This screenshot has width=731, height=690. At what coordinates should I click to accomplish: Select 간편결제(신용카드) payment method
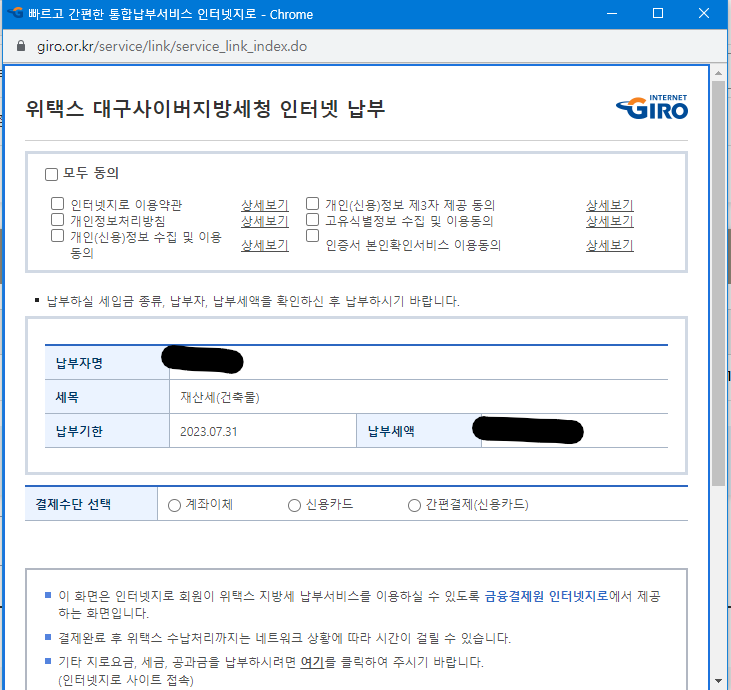(414, 505)
